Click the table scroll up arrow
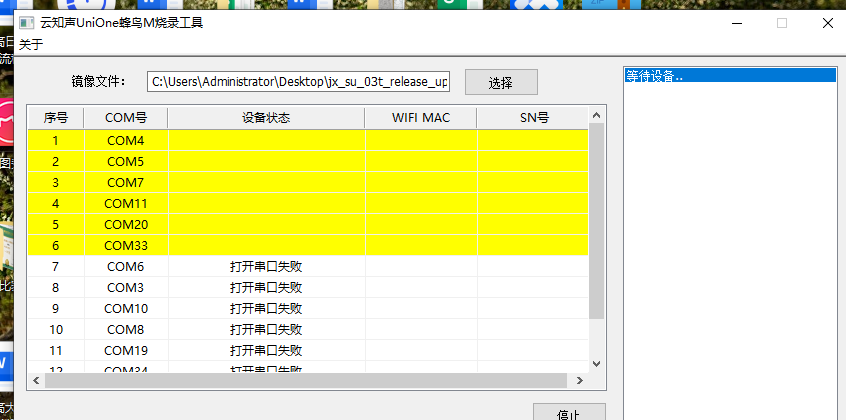This screenshot has height=420, width=846. click(596, 115)
